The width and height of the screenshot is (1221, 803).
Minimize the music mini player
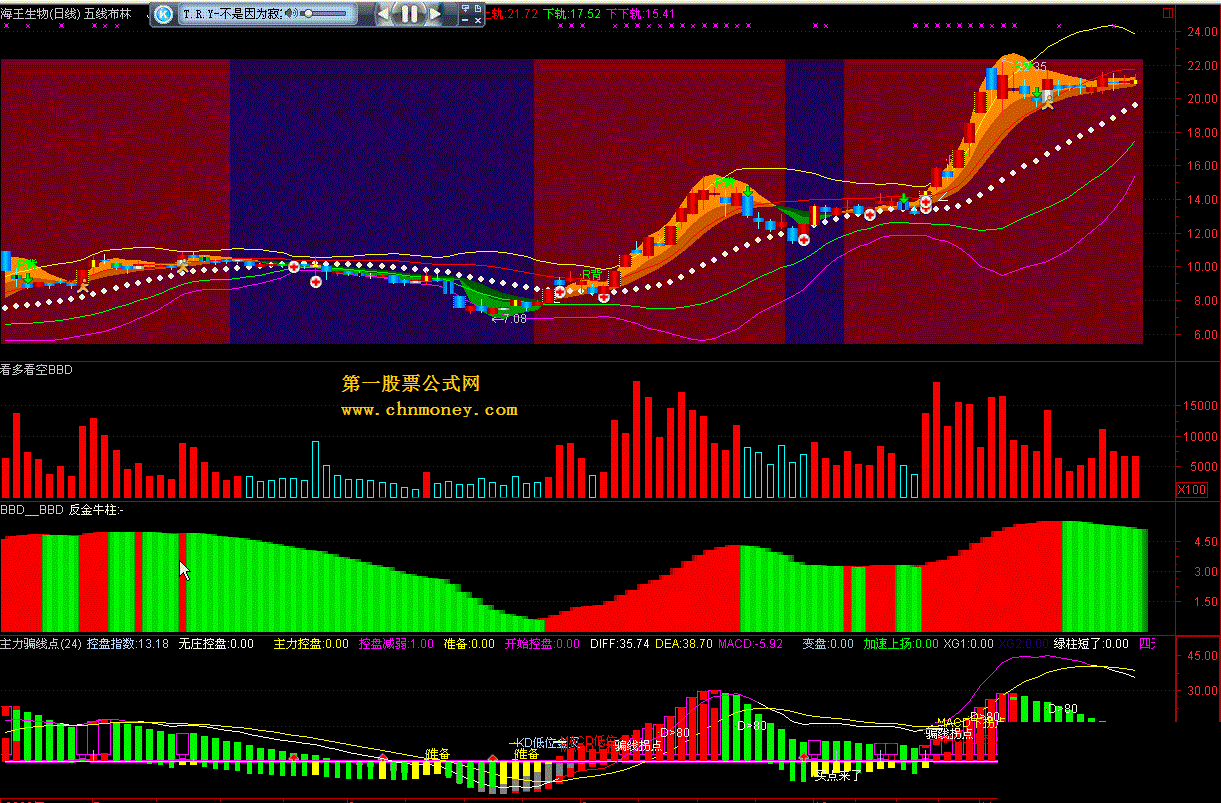tap(465, 20)
